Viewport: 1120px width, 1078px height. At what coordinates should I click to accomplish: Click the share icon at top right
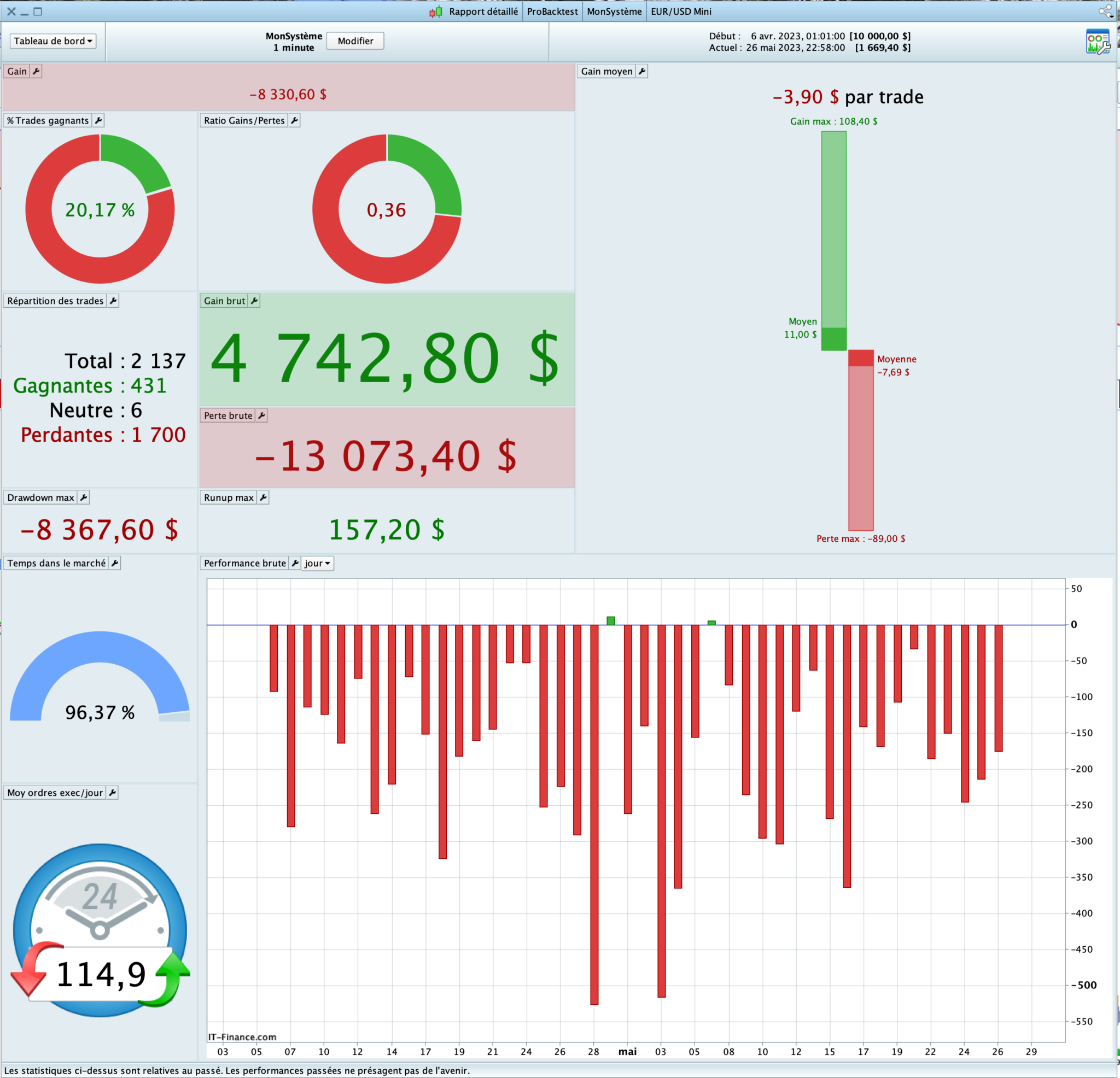1104,11
